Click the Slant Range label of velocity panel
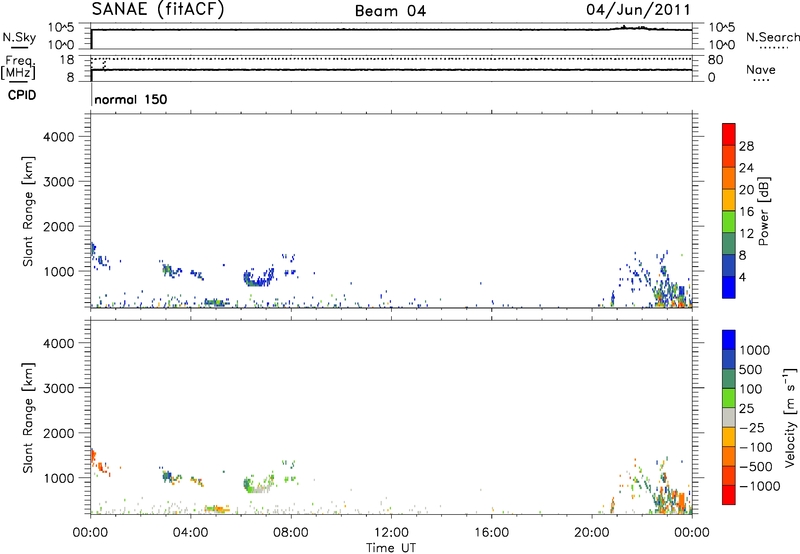Viewport: 800px width, 554px height. (28, 417)
